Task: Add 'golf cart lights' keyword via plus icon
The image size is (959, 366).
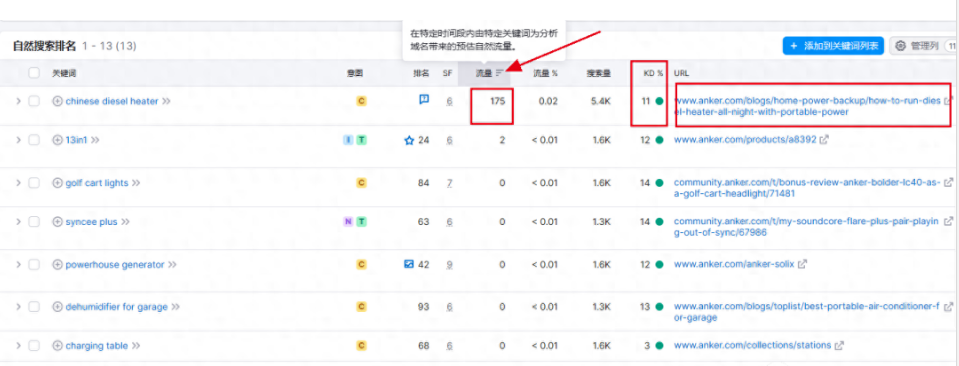Action: pyautogui.click(x=57, y=182)
